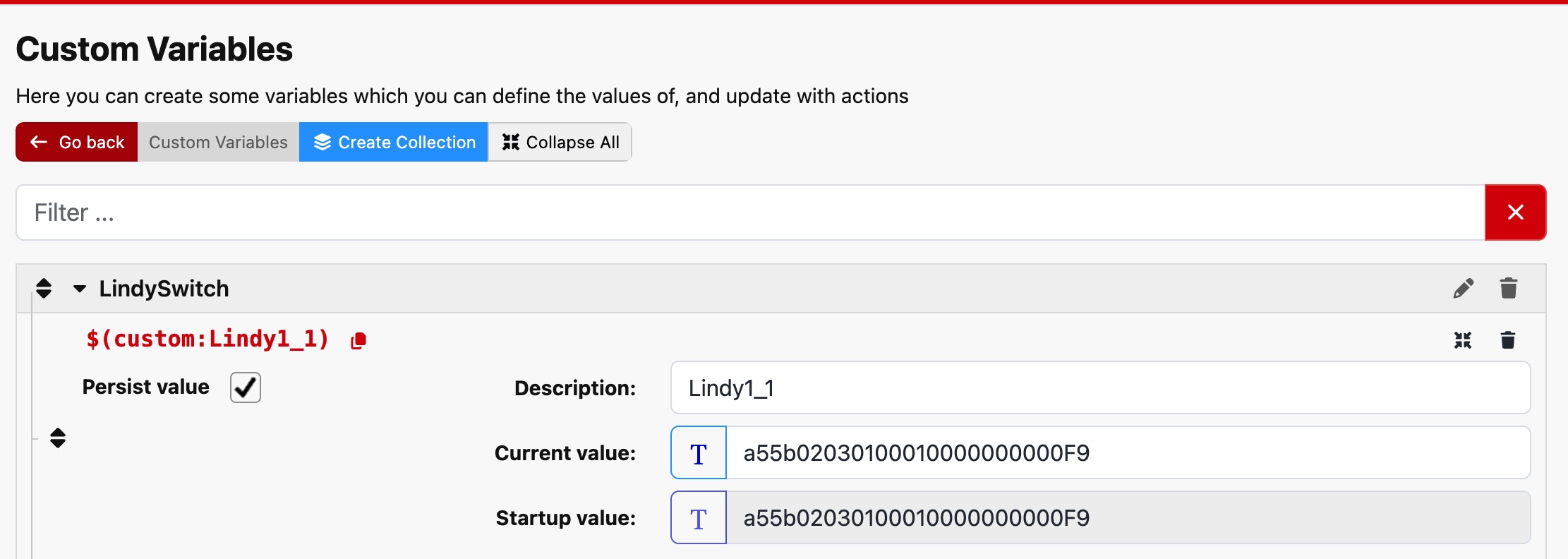
Task: Click the Startup value text field
Action: coord(1128,518)
